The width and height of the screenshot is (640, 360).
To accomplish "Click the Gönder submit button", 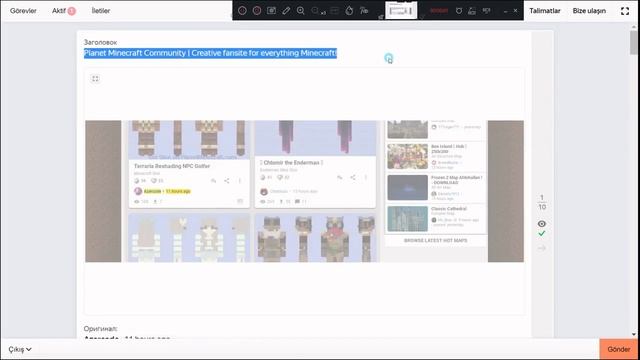I will [x=619, y=349].
